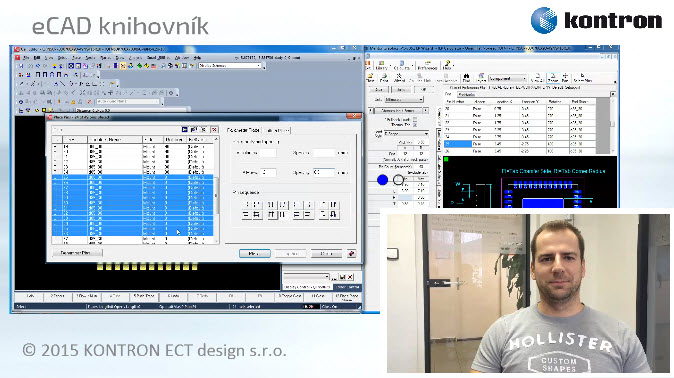Click the Pan crosshair tool icon
This screenshot has height=378, width=674.
click(x=565, y=78)
